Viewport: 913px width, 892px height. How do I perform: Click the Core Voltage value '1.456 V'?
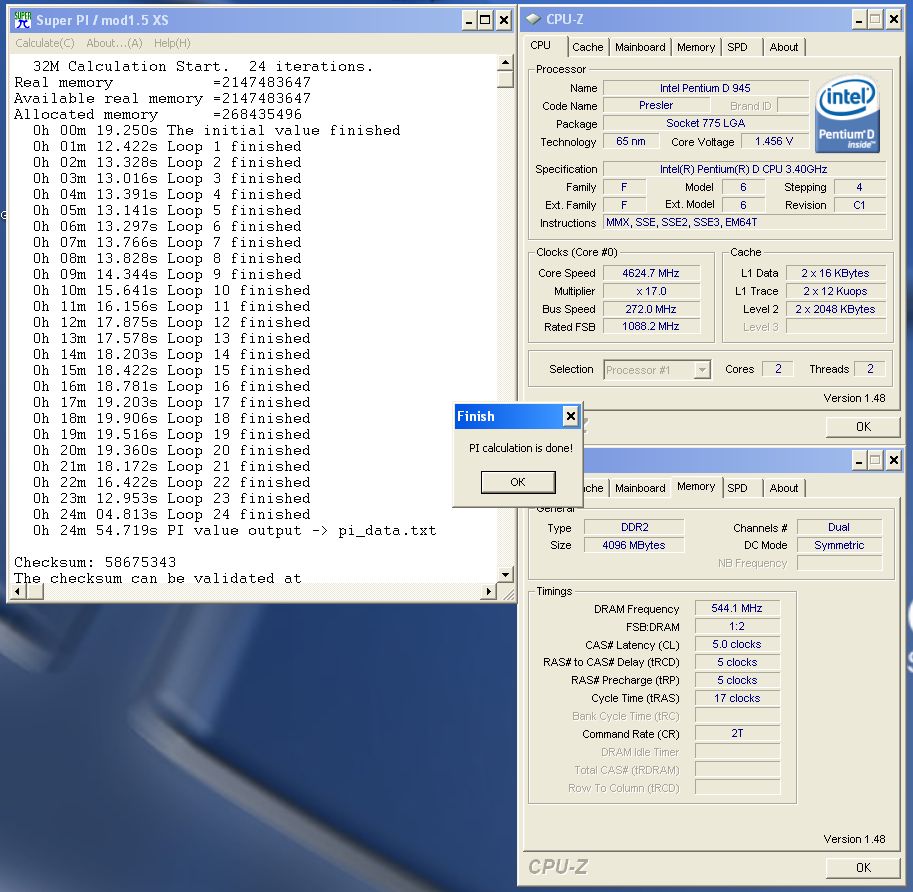[774, 141]
